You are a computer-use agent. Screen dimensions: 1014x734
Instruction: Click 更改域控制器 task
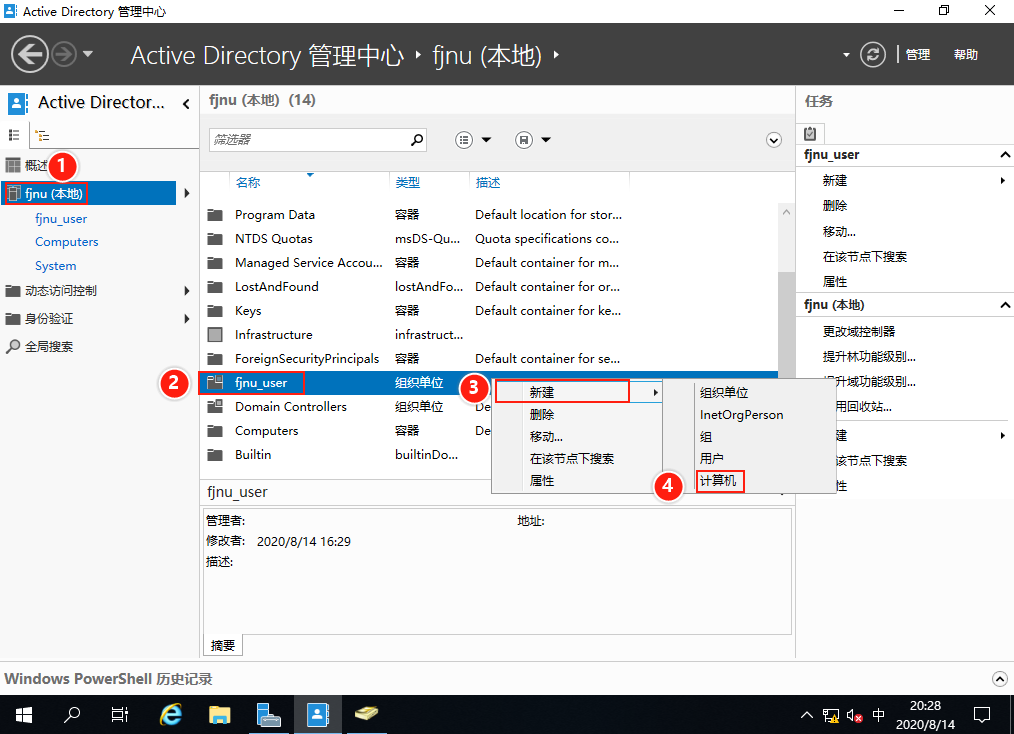[859, 332]
